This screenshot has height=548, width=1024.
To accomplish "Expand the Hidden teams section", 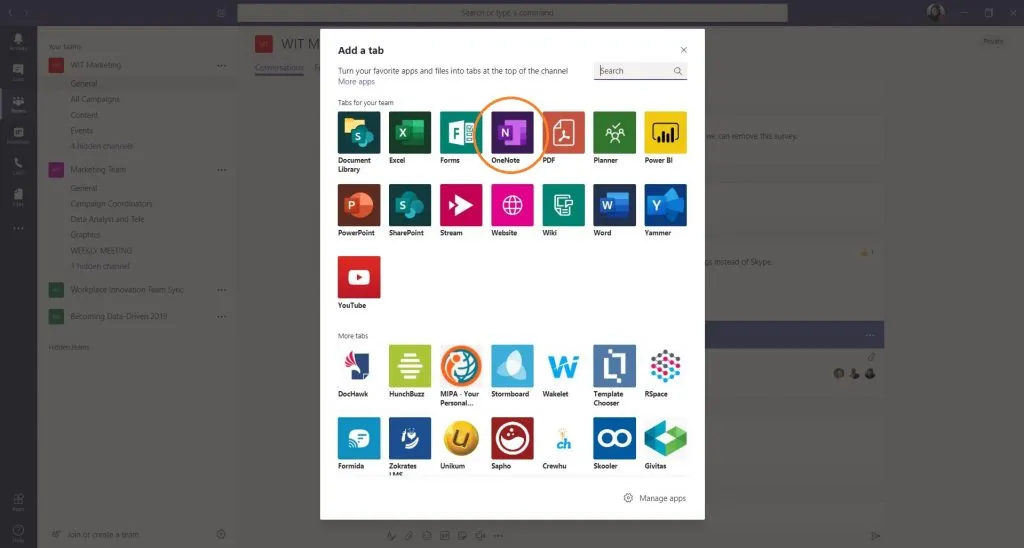I will click(x=69, y=347).
